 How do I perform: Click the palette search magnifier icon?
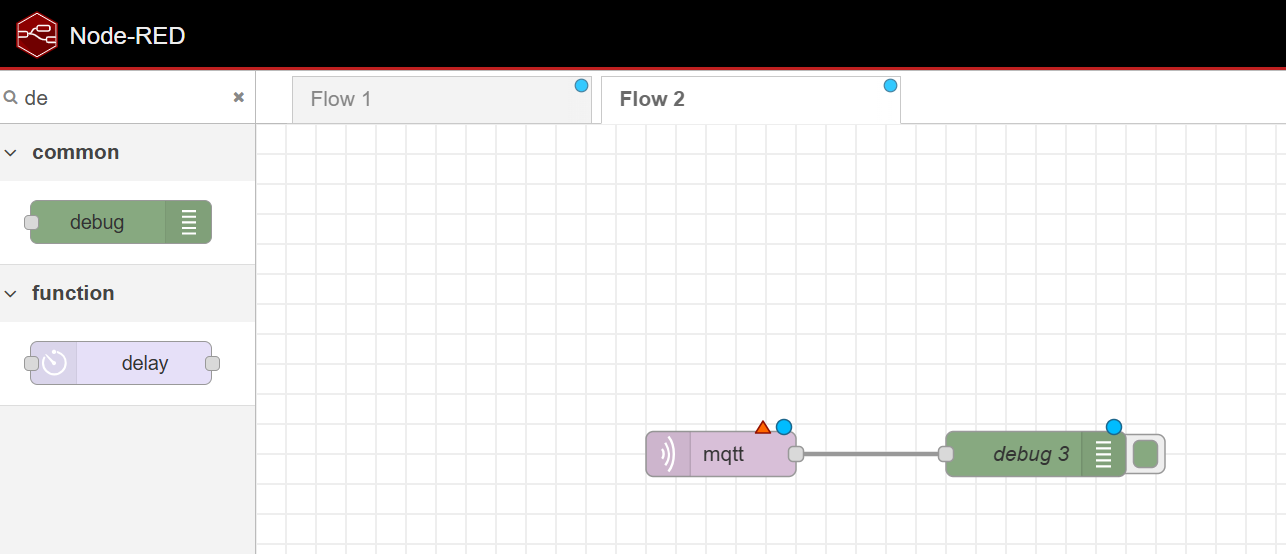10,97
